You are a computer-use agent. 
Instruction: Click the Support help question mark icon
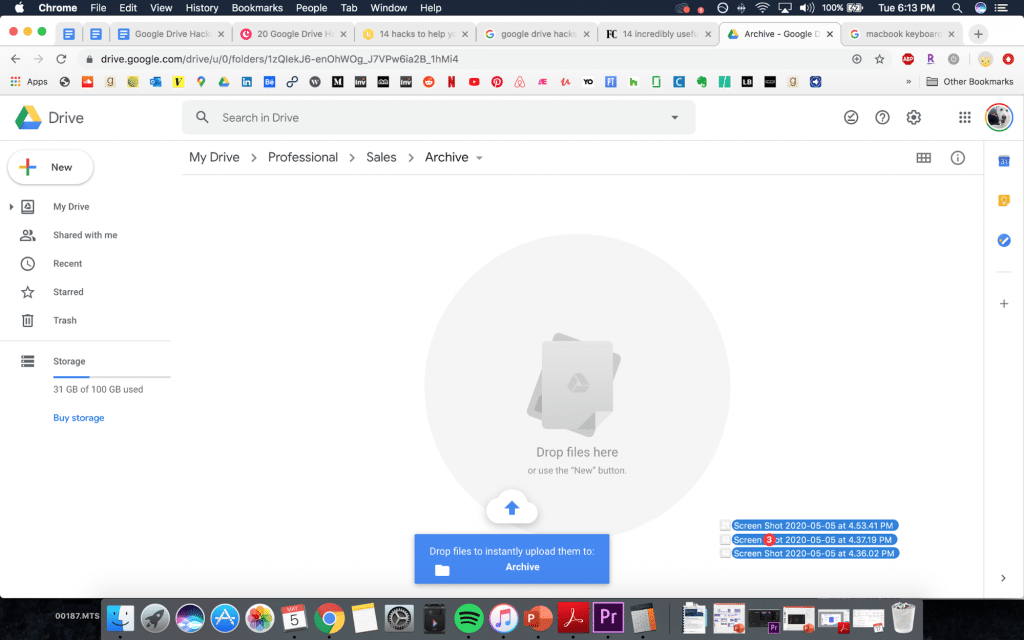(x=882, y=117)
